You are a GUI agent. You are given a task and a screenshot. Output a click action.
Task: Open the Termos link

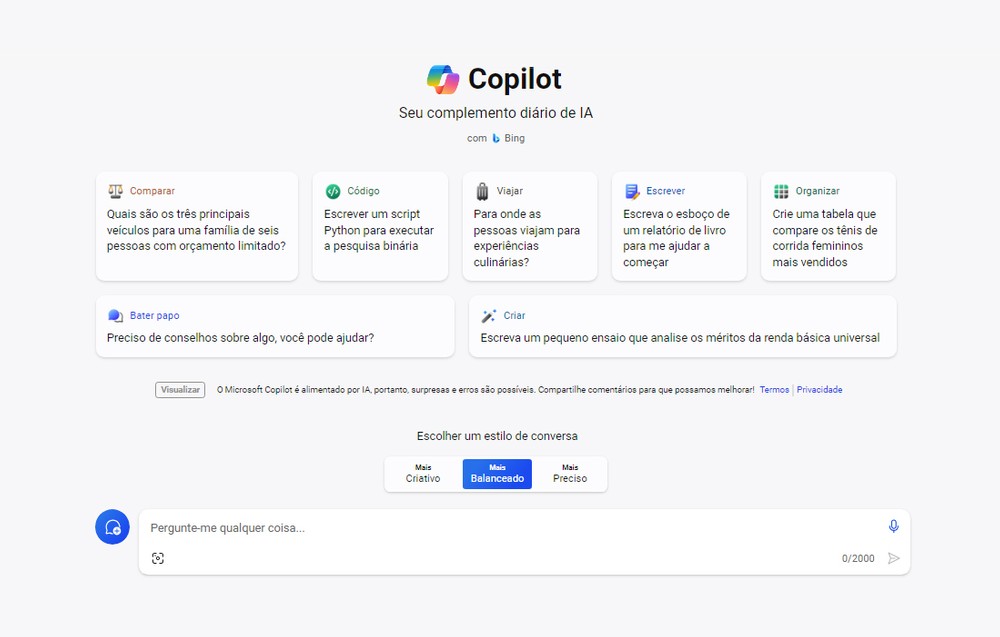point(774,390)
